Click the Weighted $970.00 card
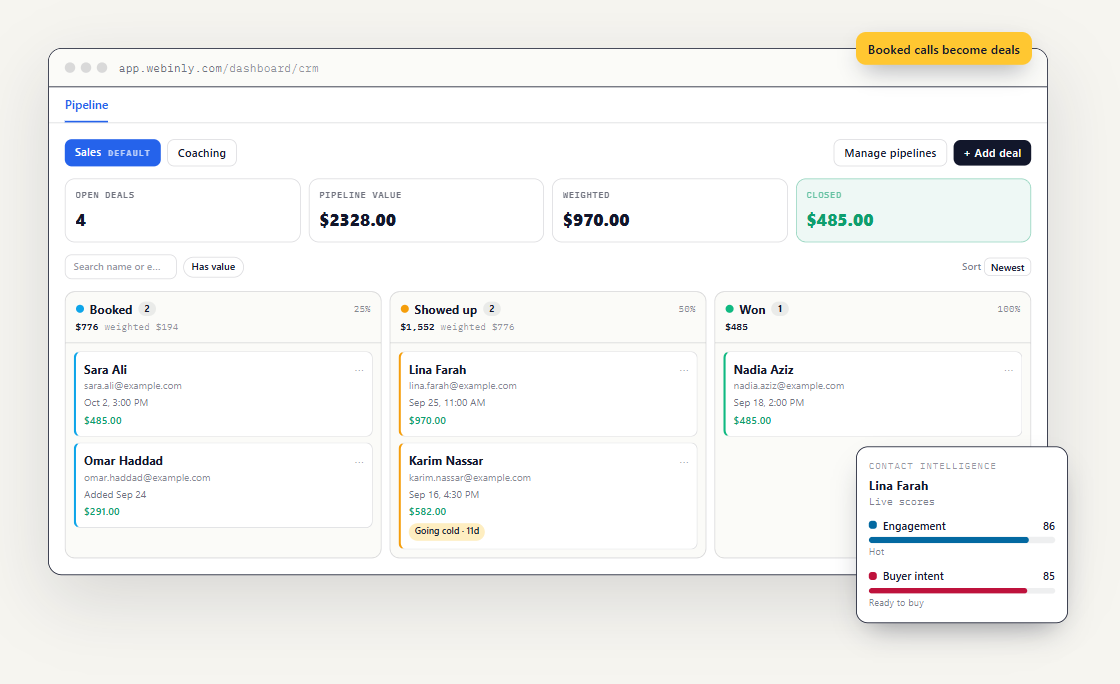Viewport: 1120px width, 684px height. coord(669,210)
